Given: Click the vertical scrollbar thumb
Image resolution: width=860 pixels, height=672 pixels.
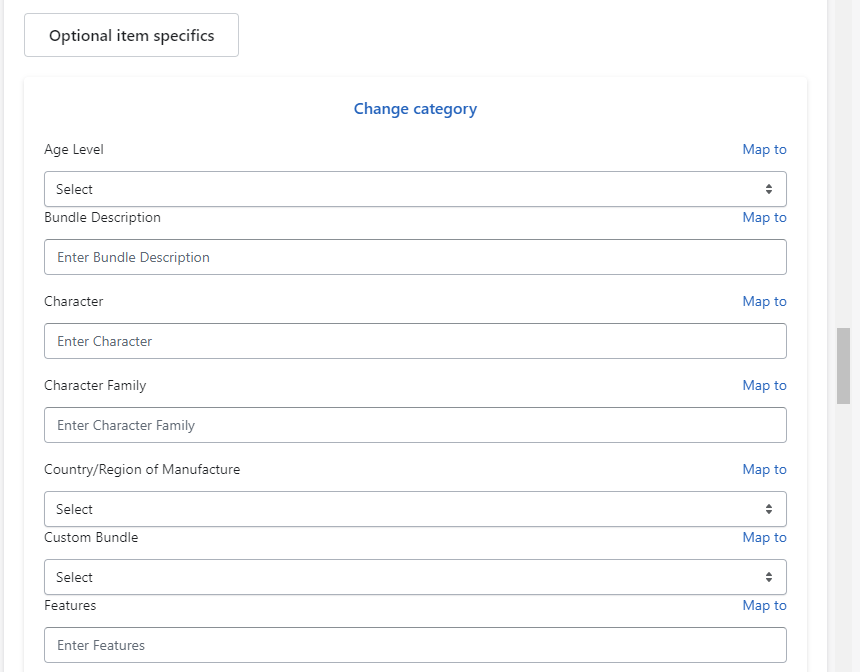Looking at the screenshot, I should [x=843, y=366].
